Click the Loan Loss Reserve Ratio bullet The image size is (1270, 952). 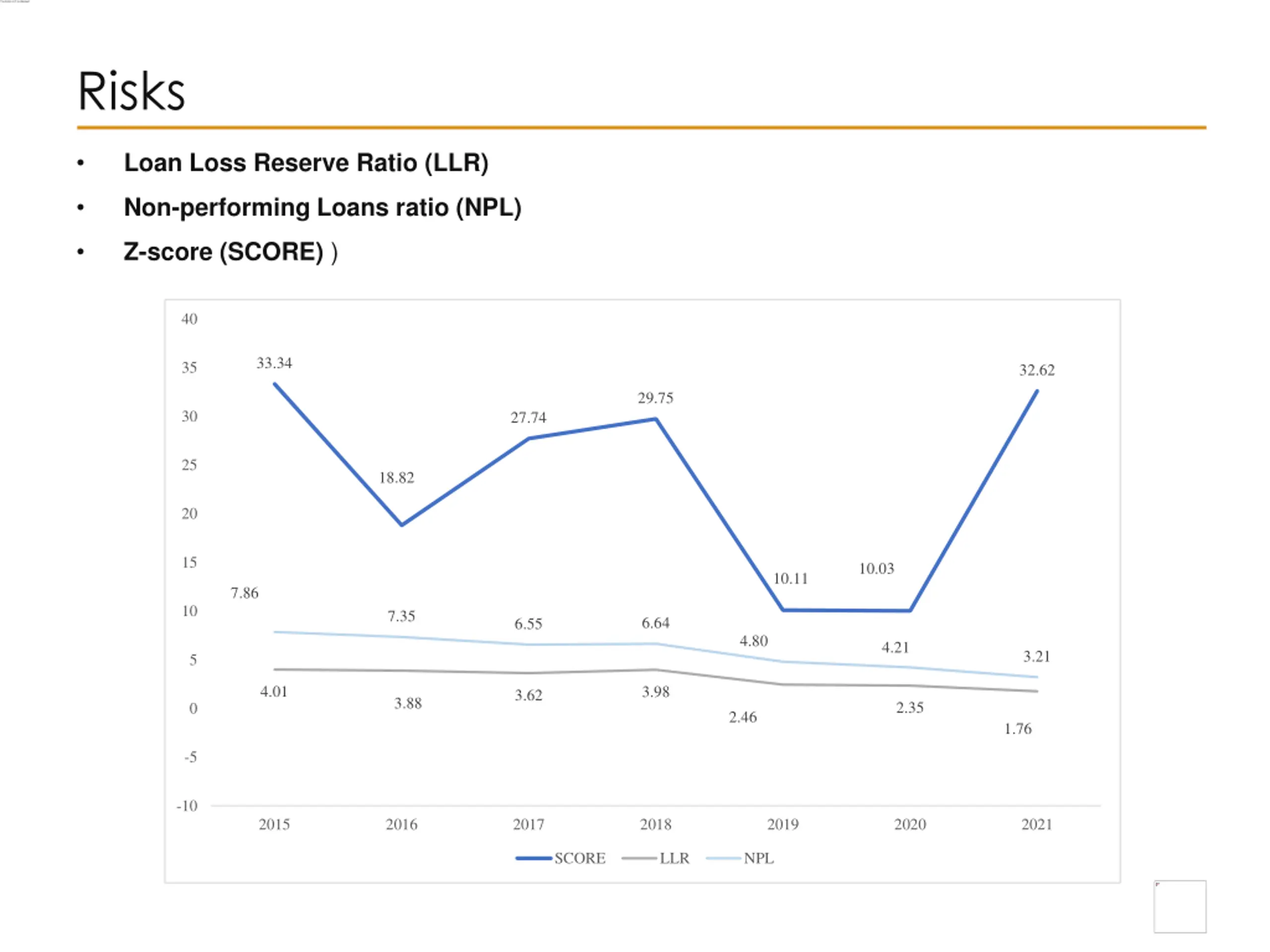pos(306,163)
